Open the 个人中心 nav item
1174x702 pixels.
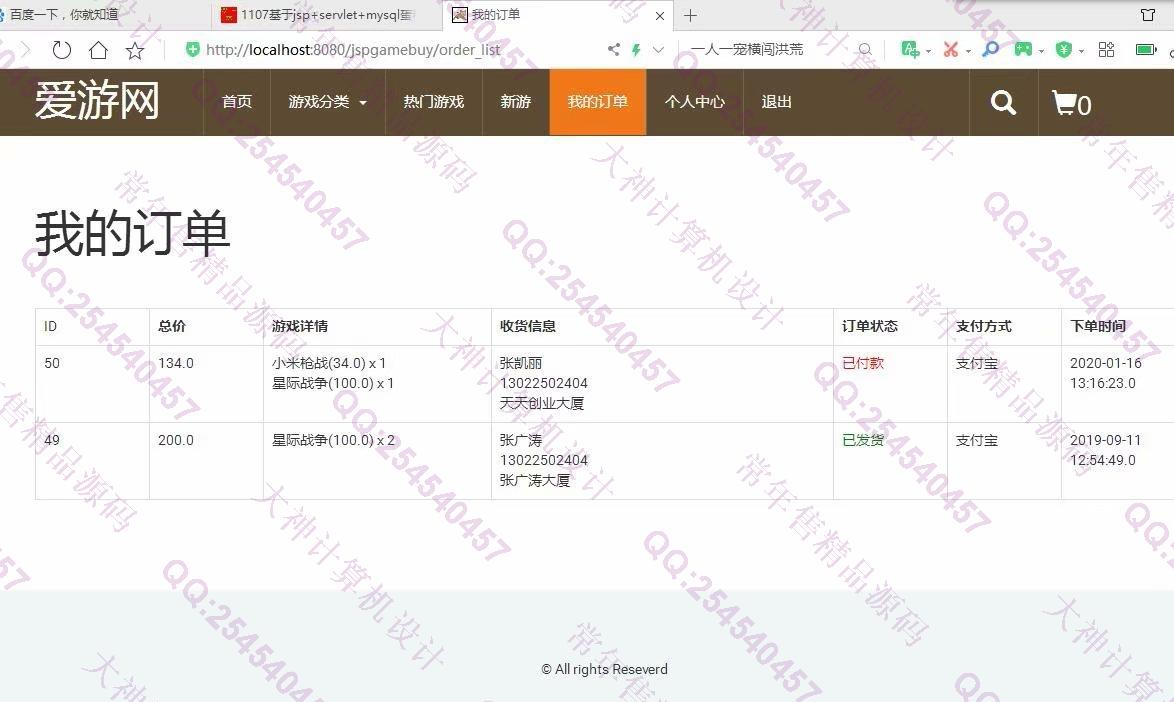(695, 102)
